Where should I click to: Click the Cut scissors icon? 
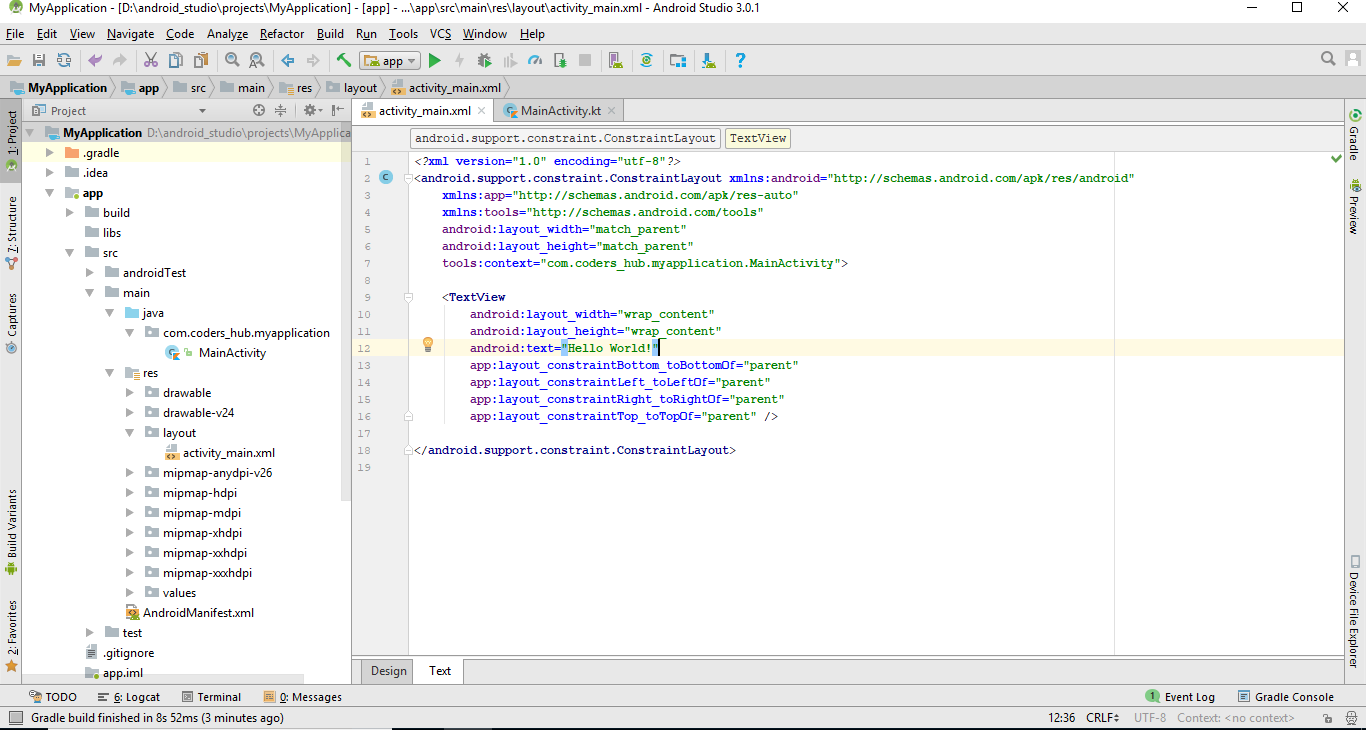pos(151,61)
